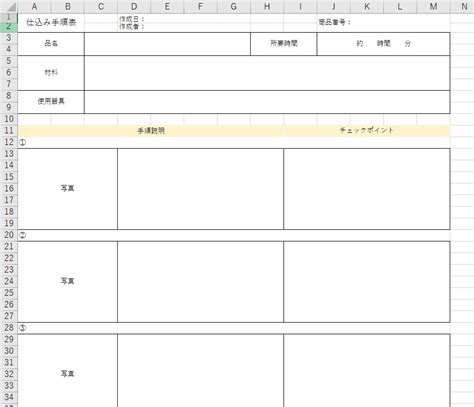Viewport: 474px width, 407px height.
Task: Click the ③ step number cell
Action: (x=23, y=328)
